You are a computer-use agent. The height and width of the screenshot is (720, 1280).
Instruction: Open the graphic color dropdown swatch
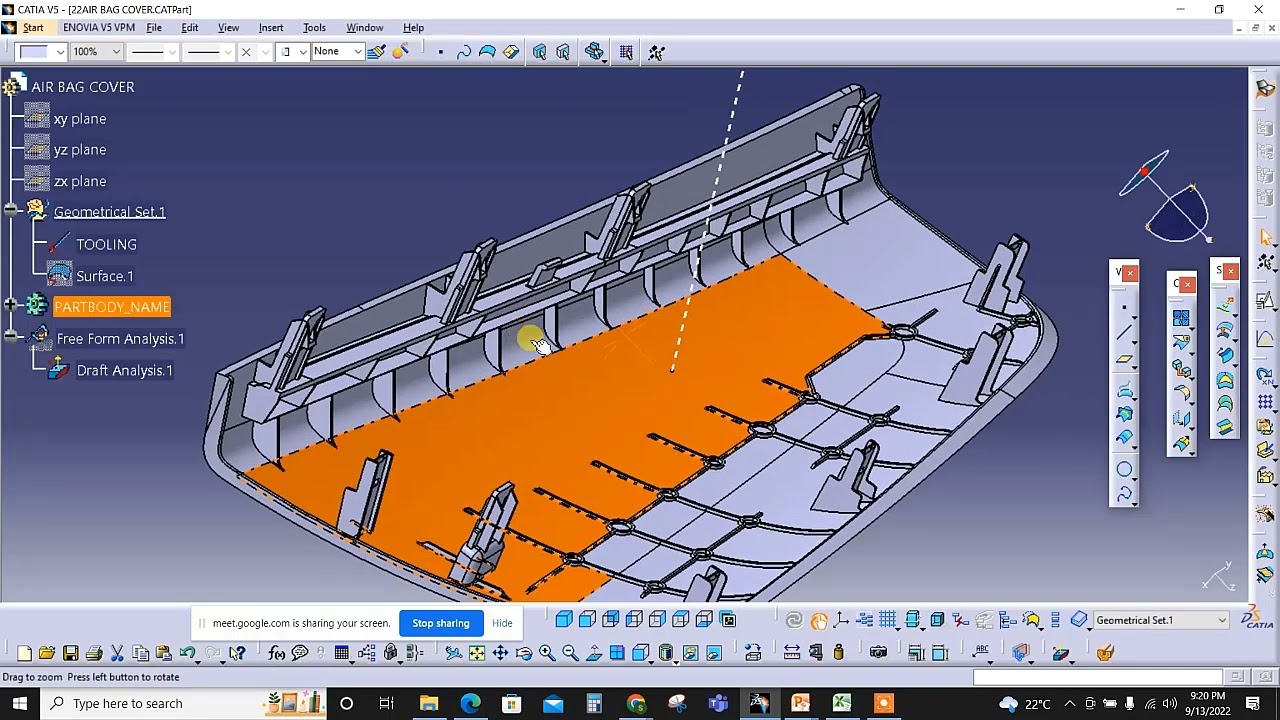pyautogui.click(x=42, y=51)
